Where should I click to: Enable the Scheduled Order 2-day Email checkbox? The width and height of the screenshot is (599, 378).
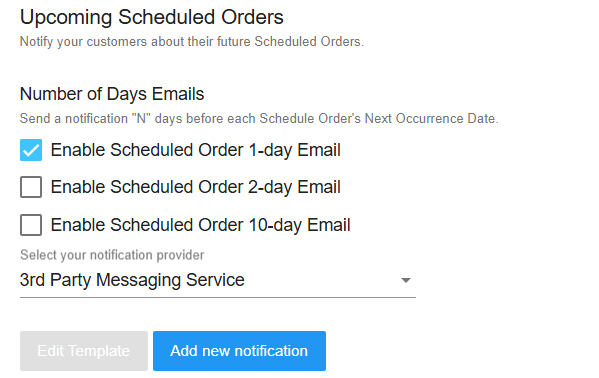point(31,187)
